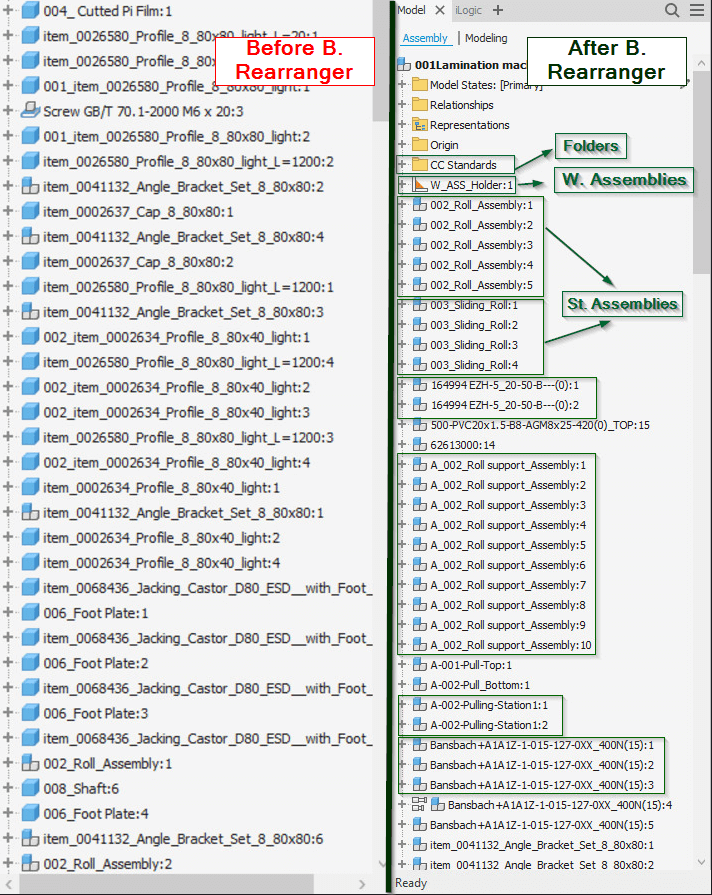
Task: Click the pattern icon beside Bansbach (15):4
Action: 419,805
